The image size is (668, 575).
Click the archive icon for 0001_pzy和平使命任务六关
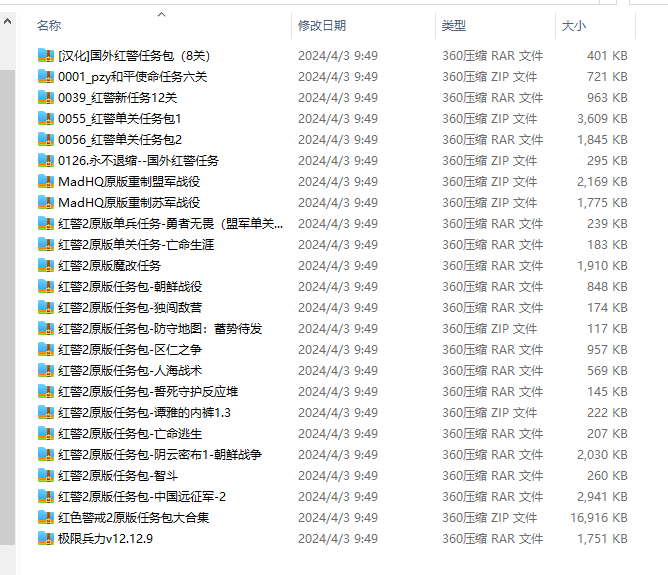45,76
